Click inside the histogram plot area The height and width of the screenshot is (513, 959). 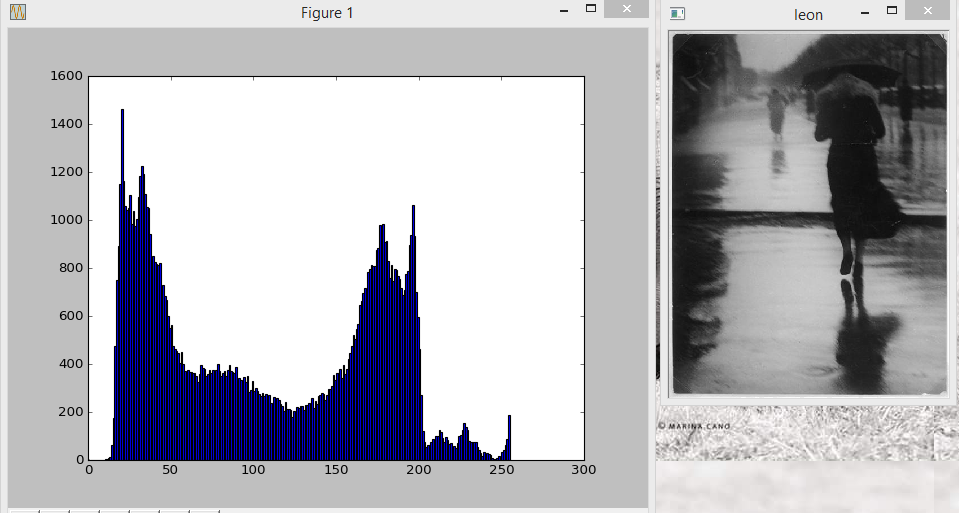[x=336, y=268]
